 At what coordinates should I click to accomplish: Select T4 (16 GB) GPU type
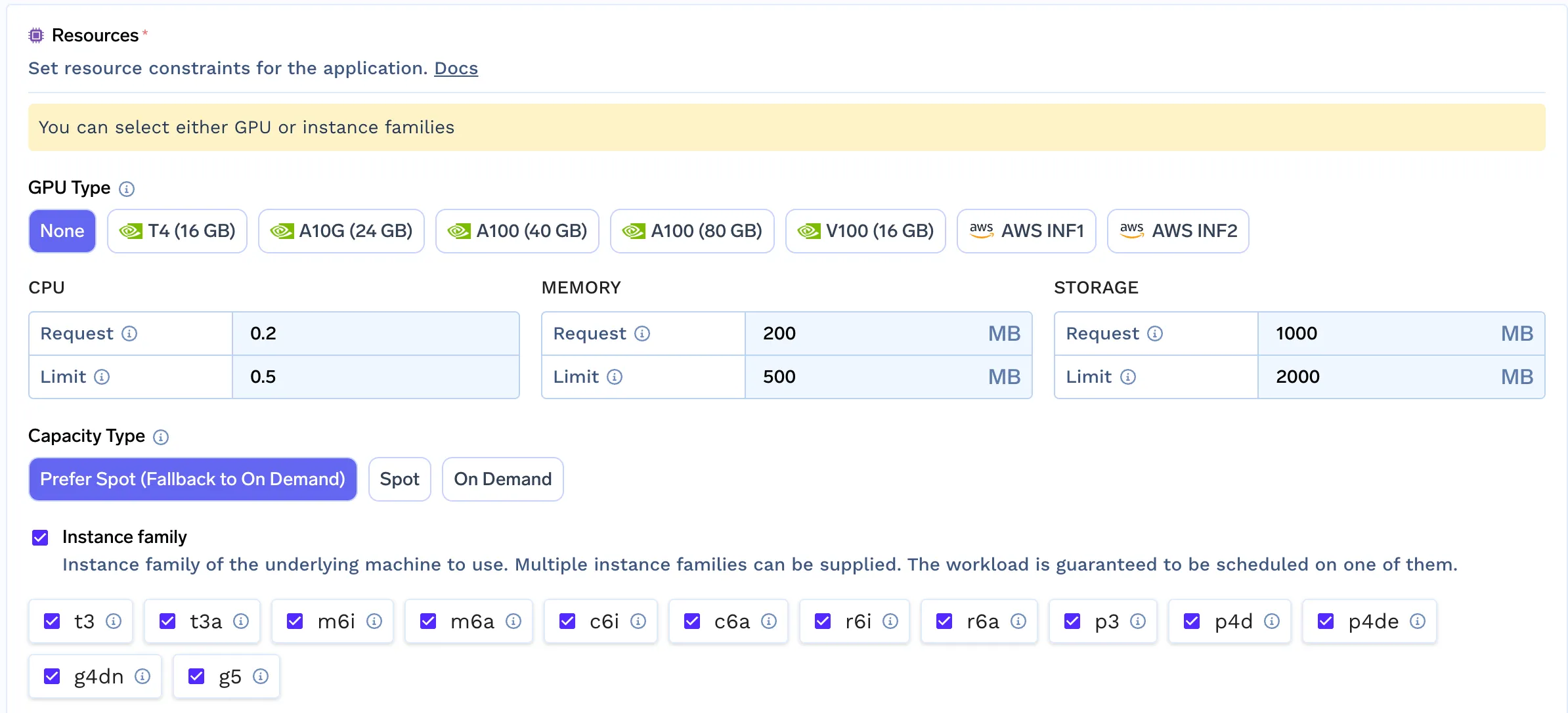pyautogui.click(x=177, y=231)
